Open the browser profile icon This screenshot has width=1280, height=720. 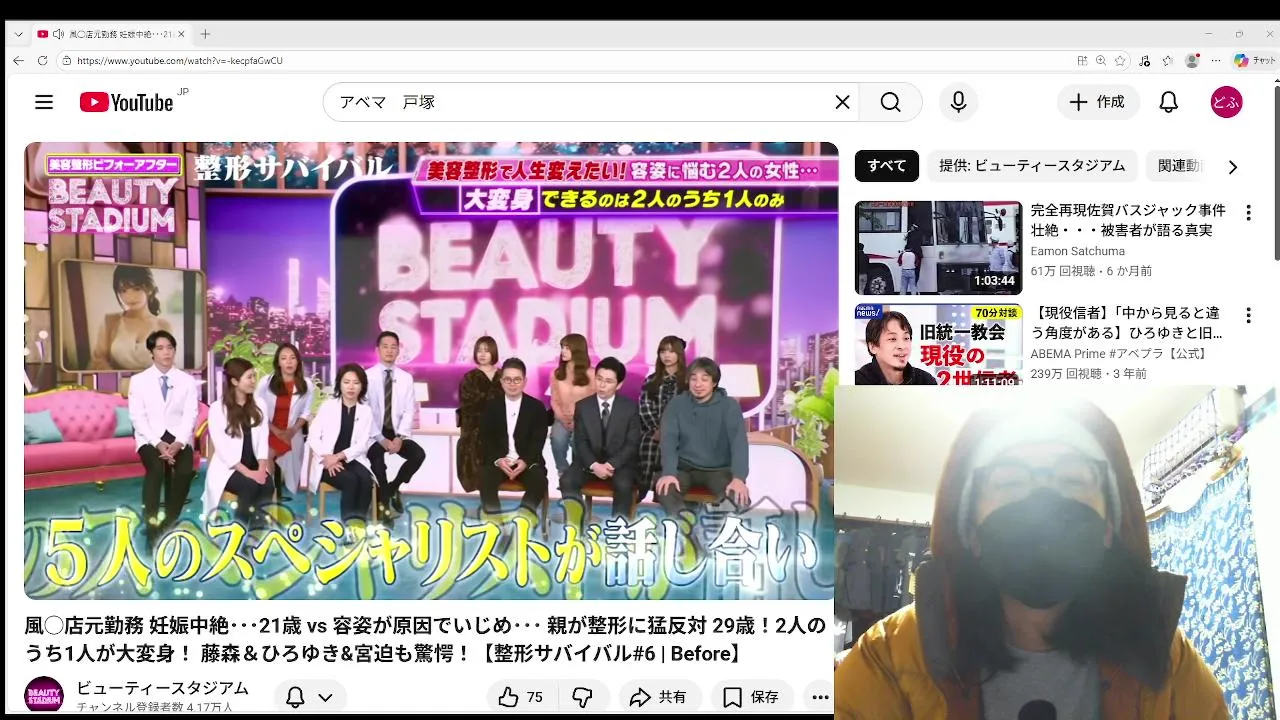[x=1192, y=60]
